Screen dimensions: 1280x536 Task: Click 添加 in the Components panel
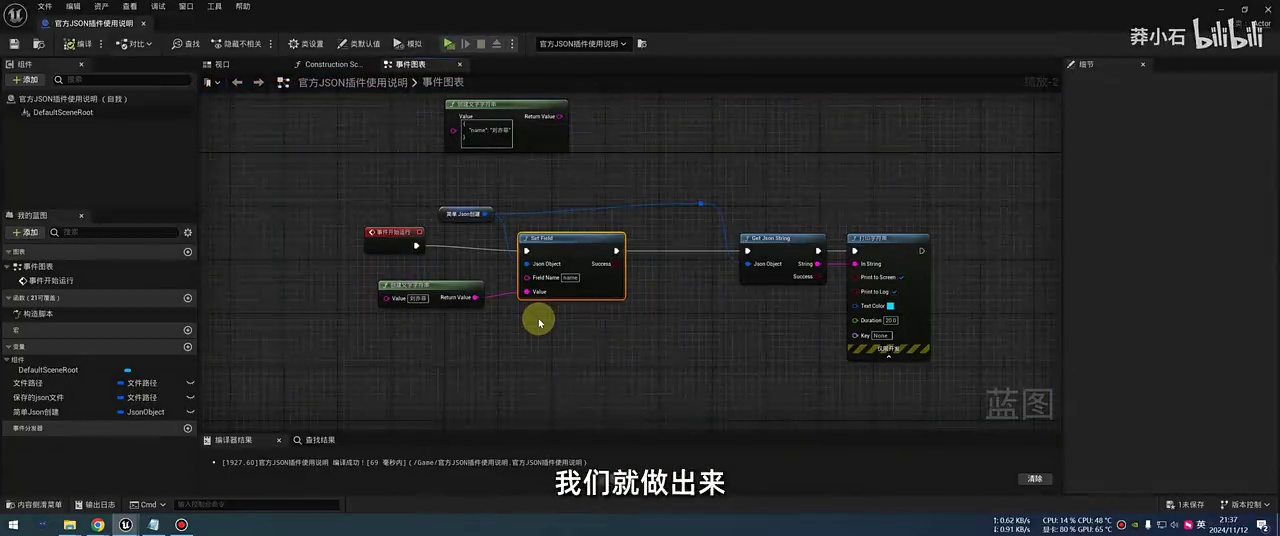coord(25,79)
